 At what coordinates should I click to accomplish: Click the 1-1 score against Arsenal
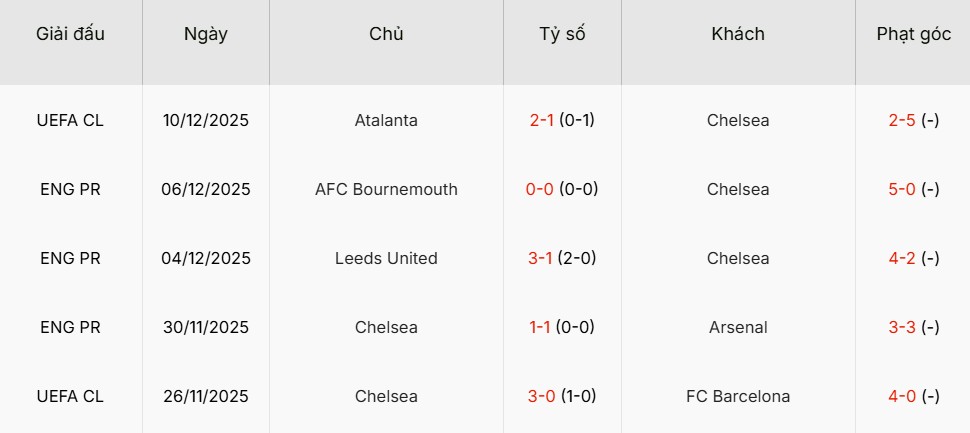click(x=542, y=327)
